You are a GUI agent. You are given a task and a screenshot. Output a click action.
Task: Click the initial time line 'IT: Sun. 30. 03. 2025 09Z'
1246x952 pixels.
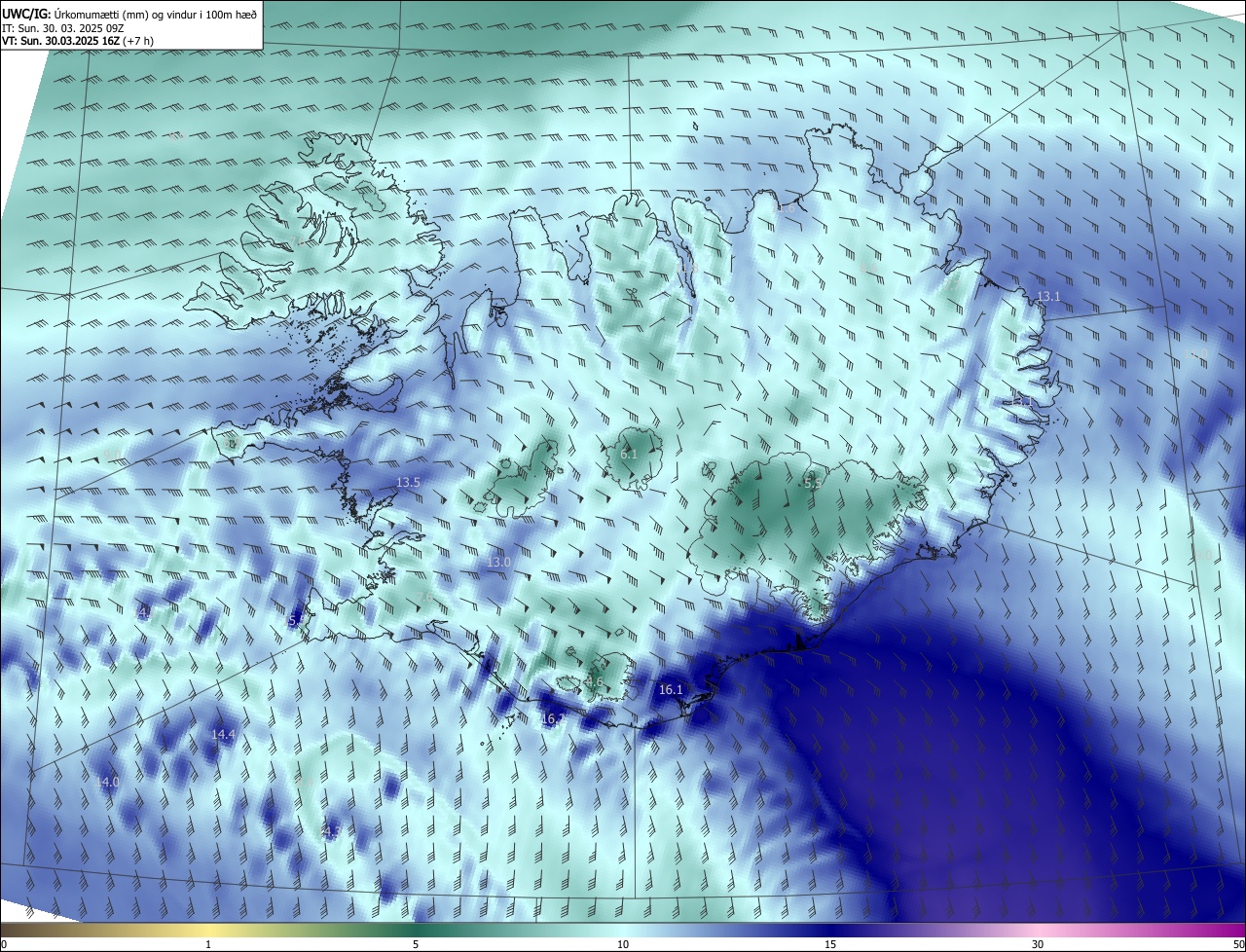pyautogui.click(x=62, y=28)
